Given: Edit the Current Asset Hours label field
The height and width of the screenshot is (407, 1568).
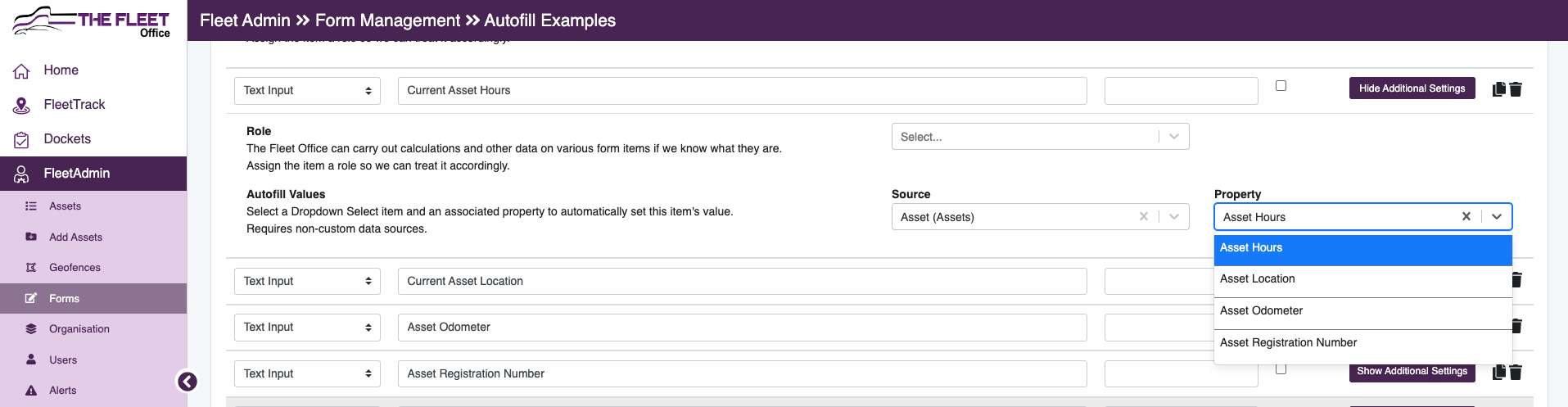Looking at the screenshot, I should pos(743,91).
